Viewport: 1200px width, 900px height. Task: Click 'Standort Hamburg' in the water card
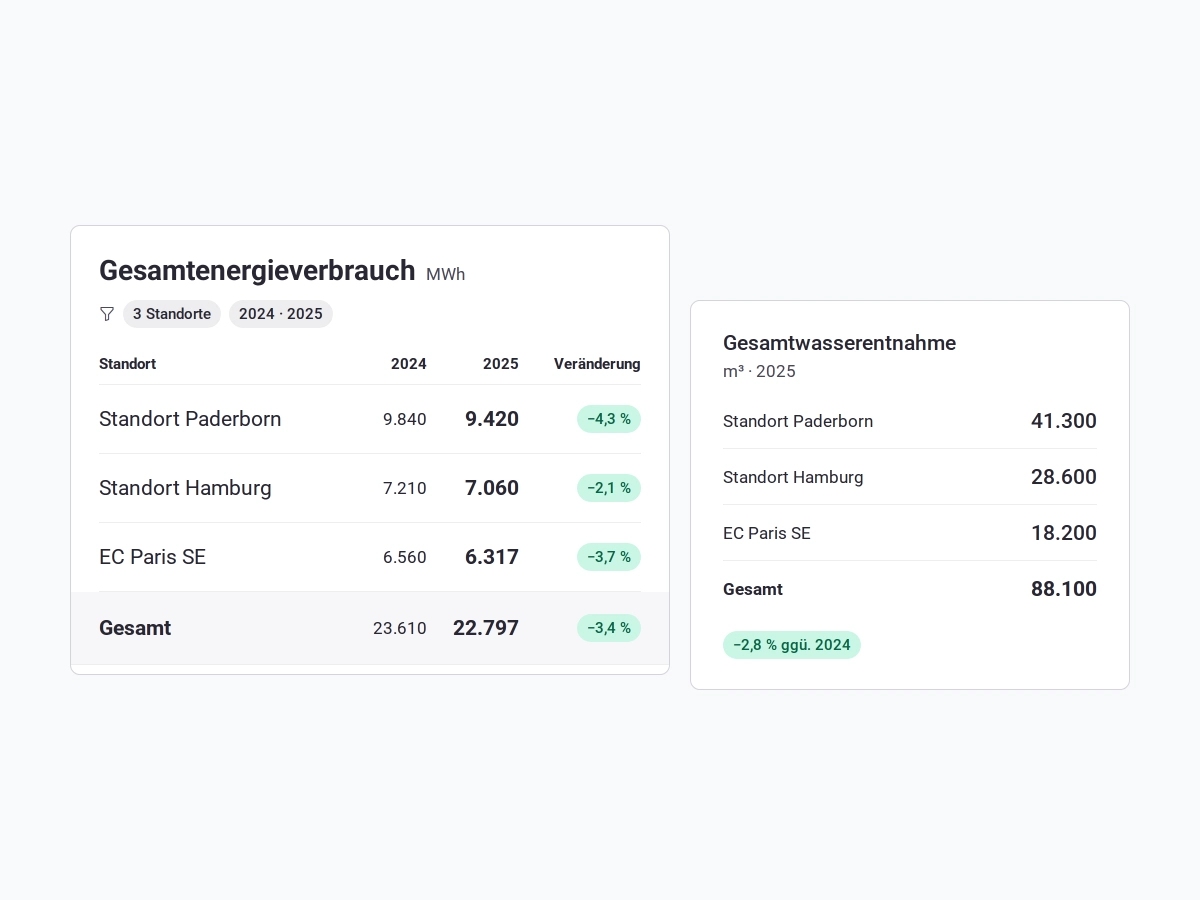tap(793, 477)
